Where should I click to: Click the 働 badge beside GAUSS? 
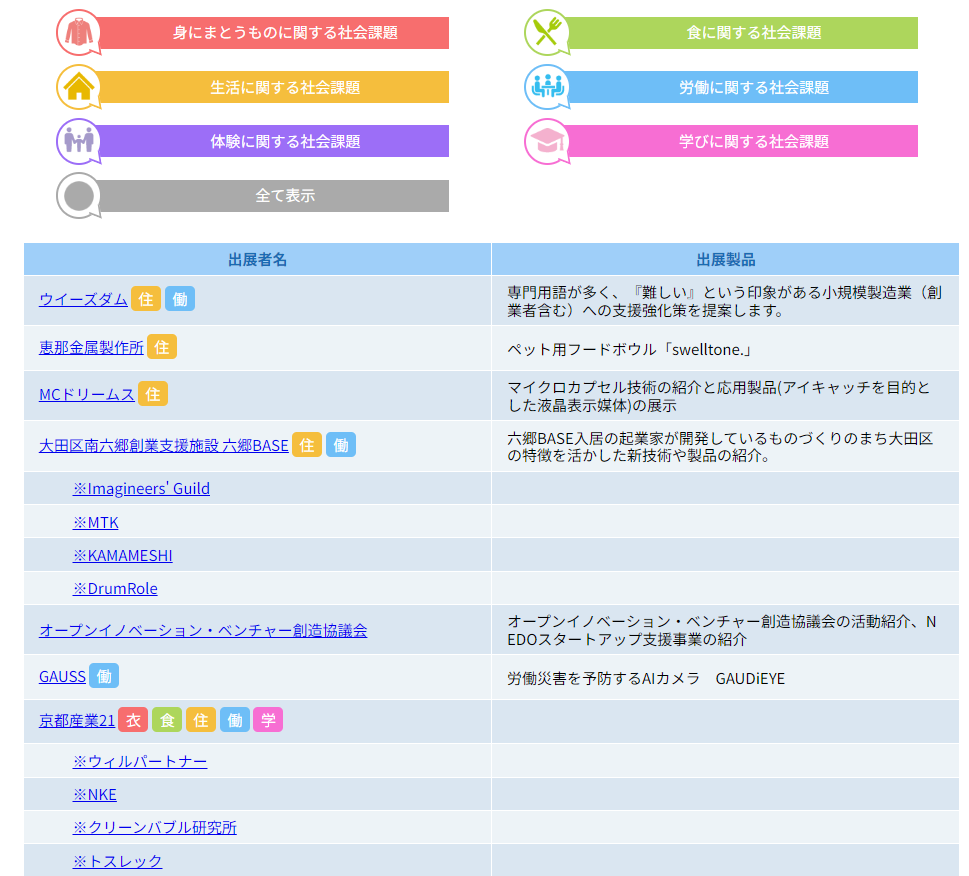pyautogui.click(x=104, y=676)
